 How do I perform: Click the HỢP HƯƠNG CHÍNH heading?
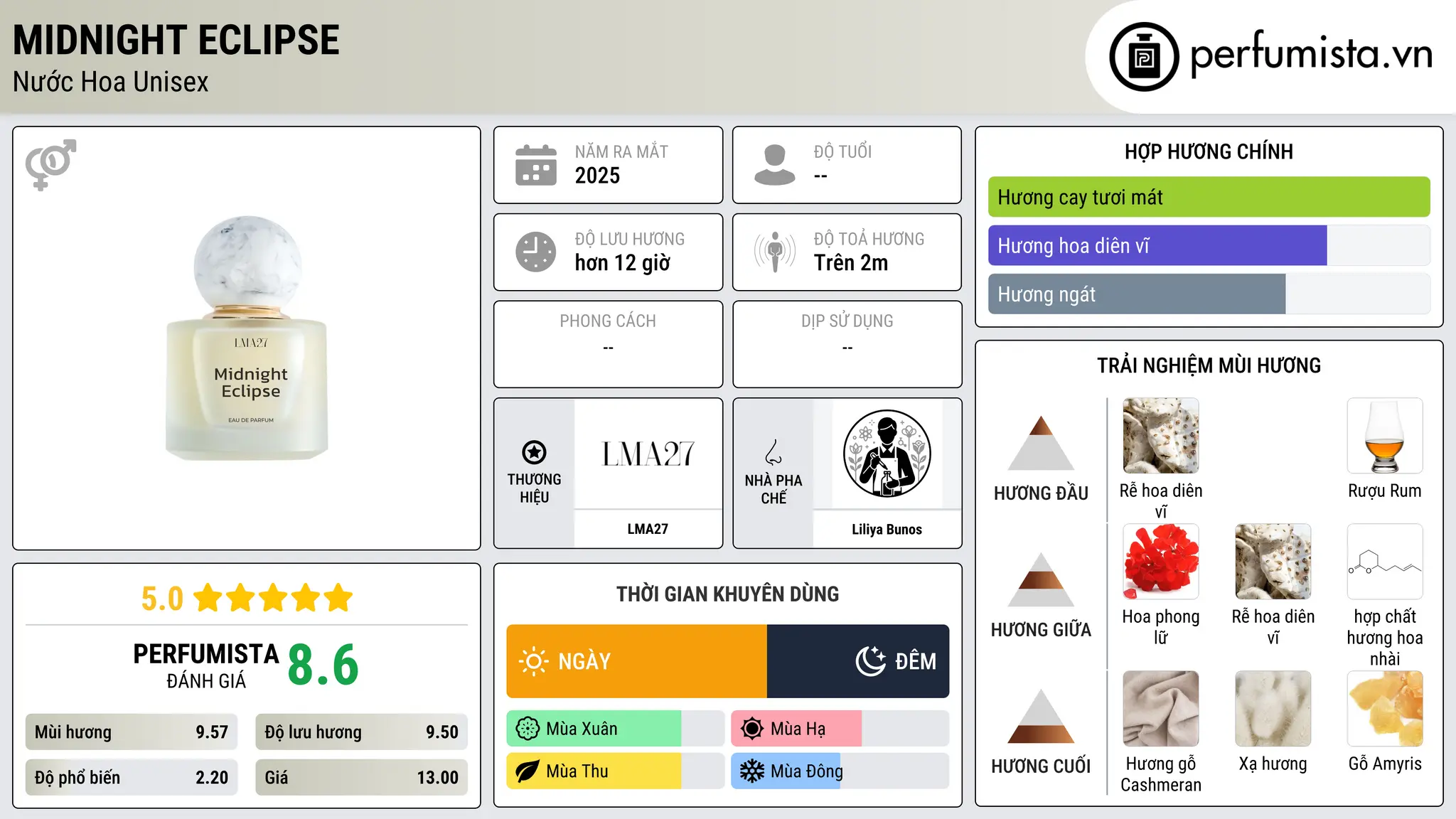click(1209, 151)
